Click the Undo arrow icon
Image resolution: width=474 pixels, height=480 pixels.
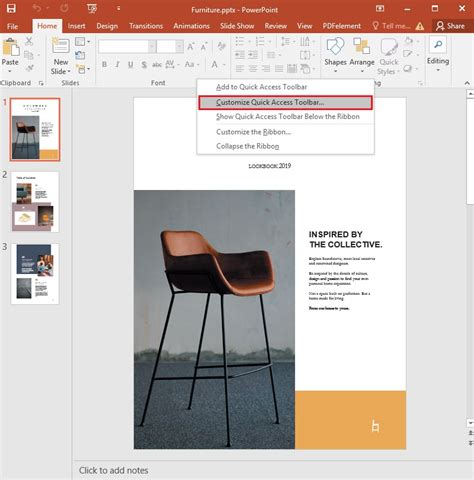pos(37,8)
